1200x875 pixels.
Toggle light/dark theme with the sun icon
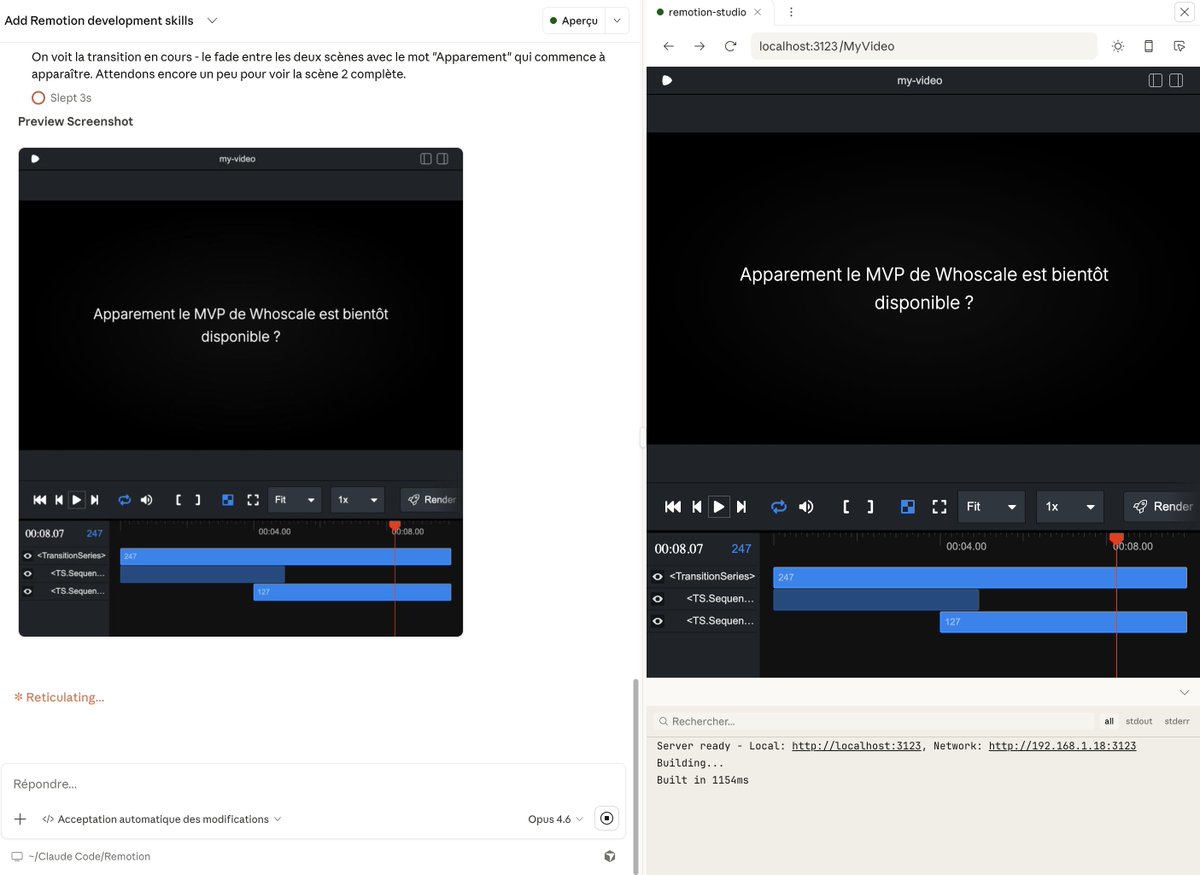(1118, 46)
